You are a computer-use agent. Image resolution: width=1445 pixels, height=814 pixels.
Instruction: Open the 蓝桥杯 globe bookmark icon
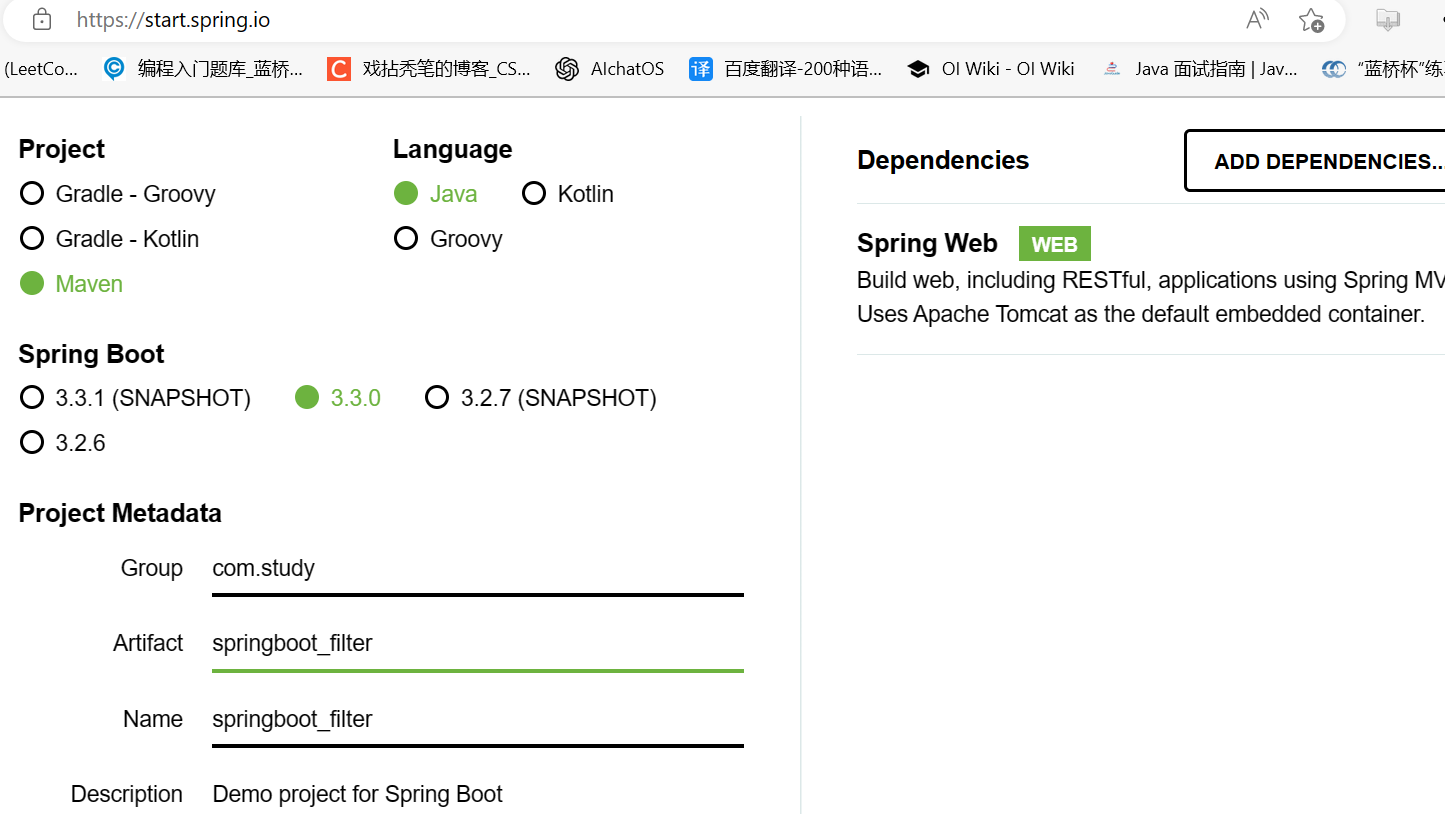pos(1333,68)
